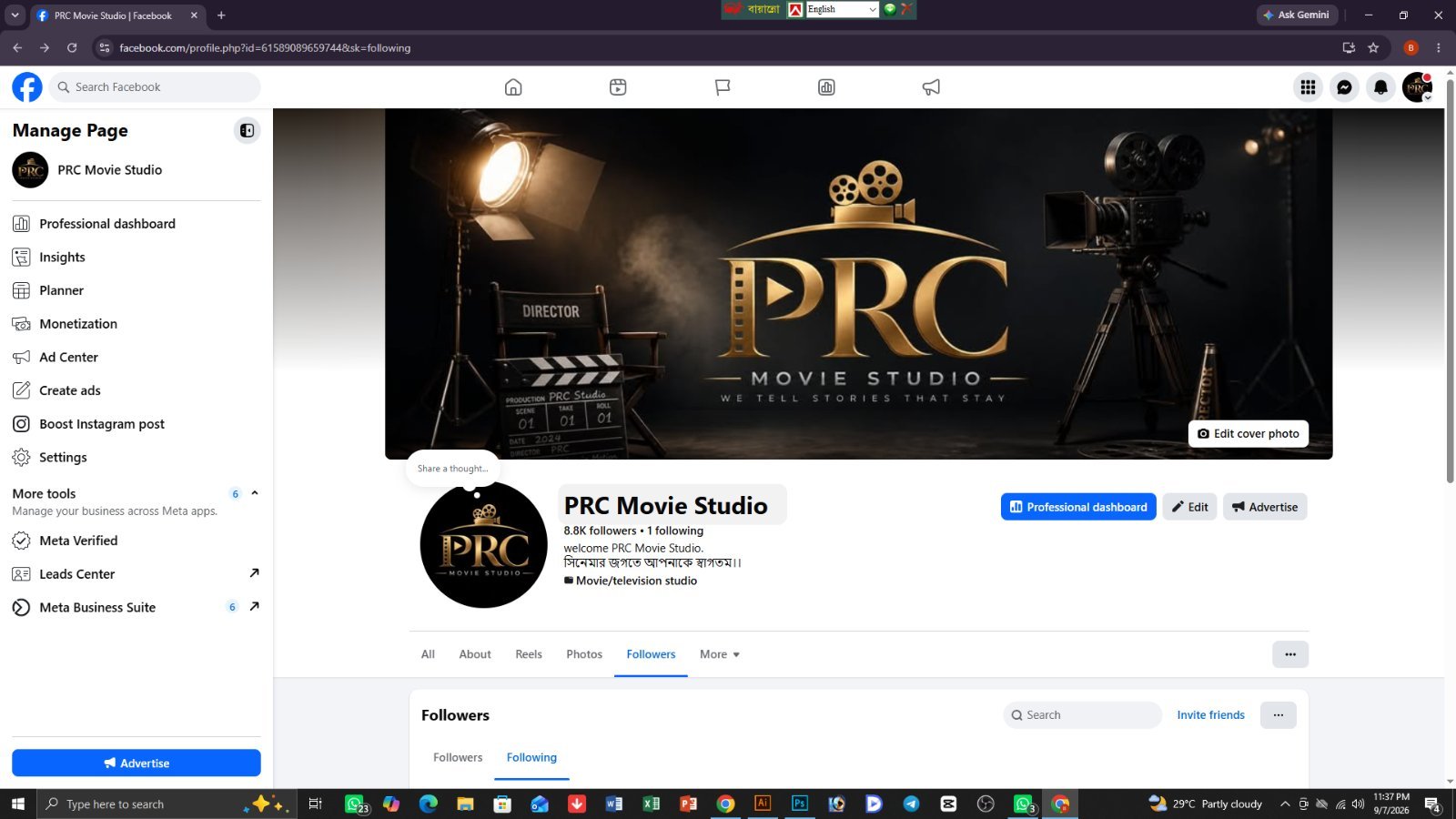Click Ask Gemini button

click(x=1298, y=15)
